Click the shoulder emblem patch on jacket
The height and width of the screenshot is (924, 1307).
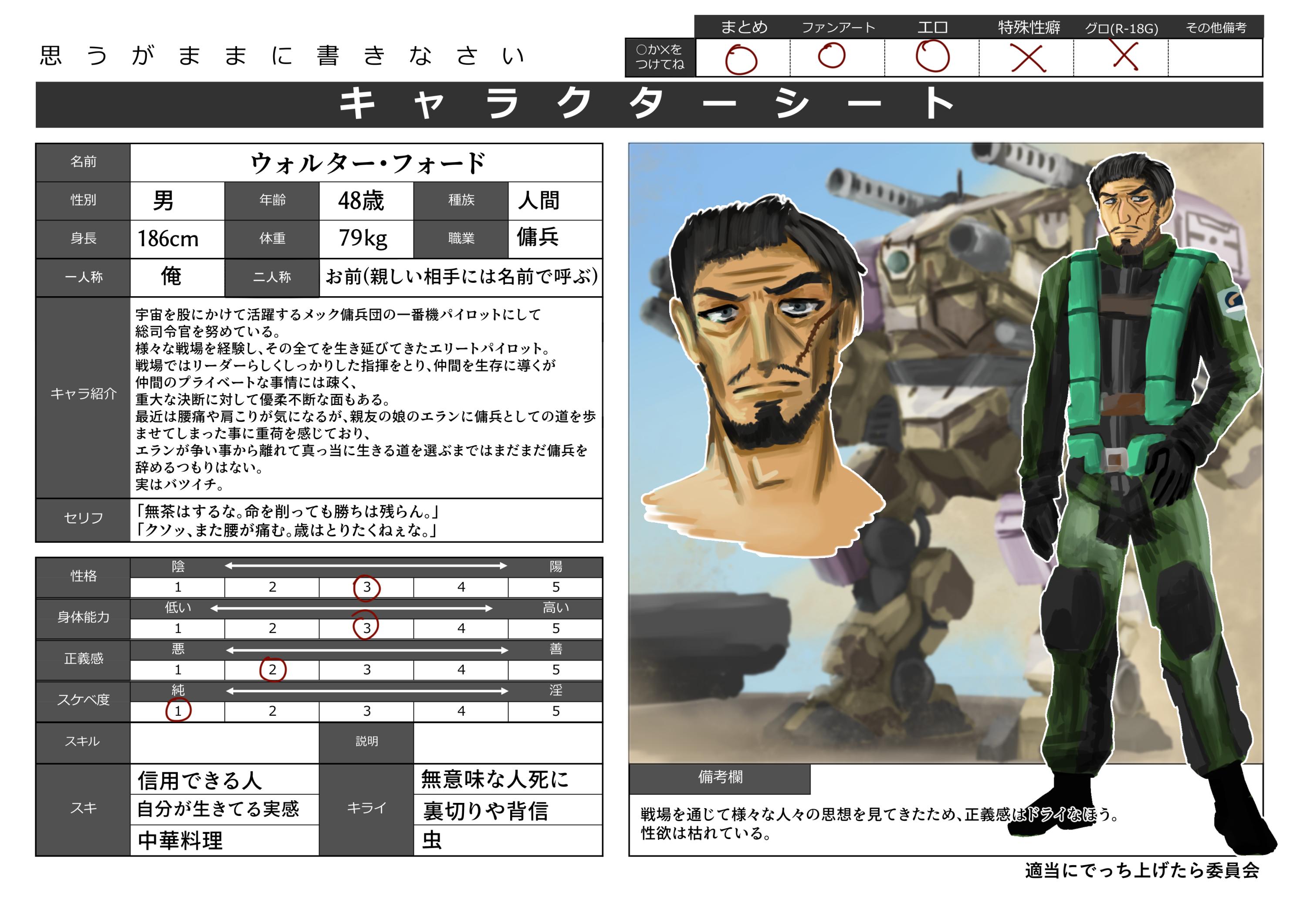[1231, 302]
